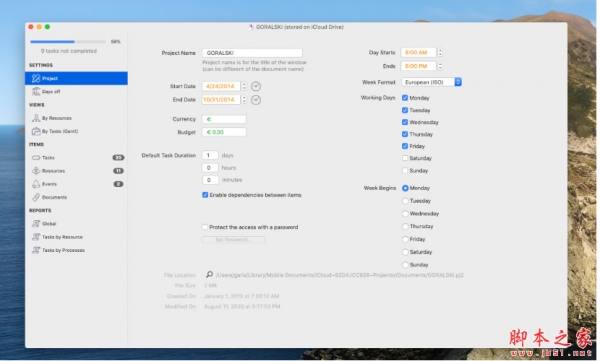The height and width of the screenshot is (361, 600).
Task: Click the Set Password button
Action: click(233, 240)
